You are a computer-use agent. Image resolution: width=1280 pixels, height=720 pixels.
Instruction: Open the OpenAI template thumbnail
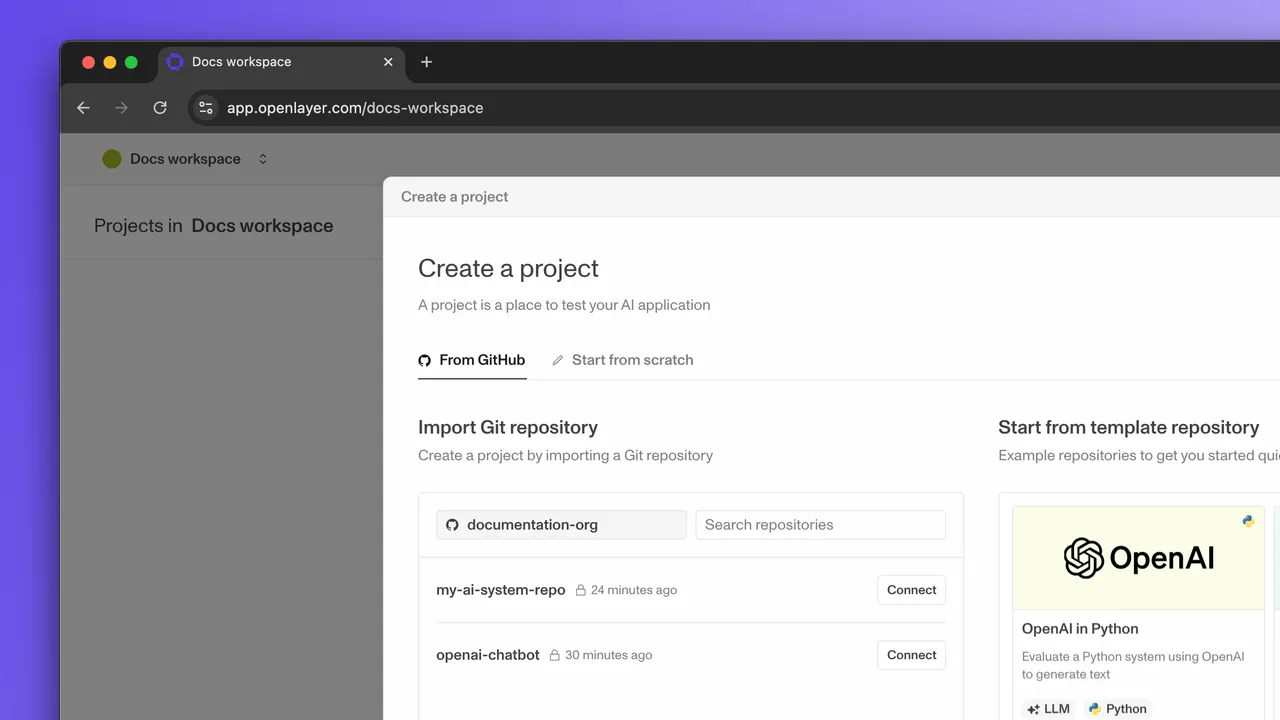[1138, 558]
